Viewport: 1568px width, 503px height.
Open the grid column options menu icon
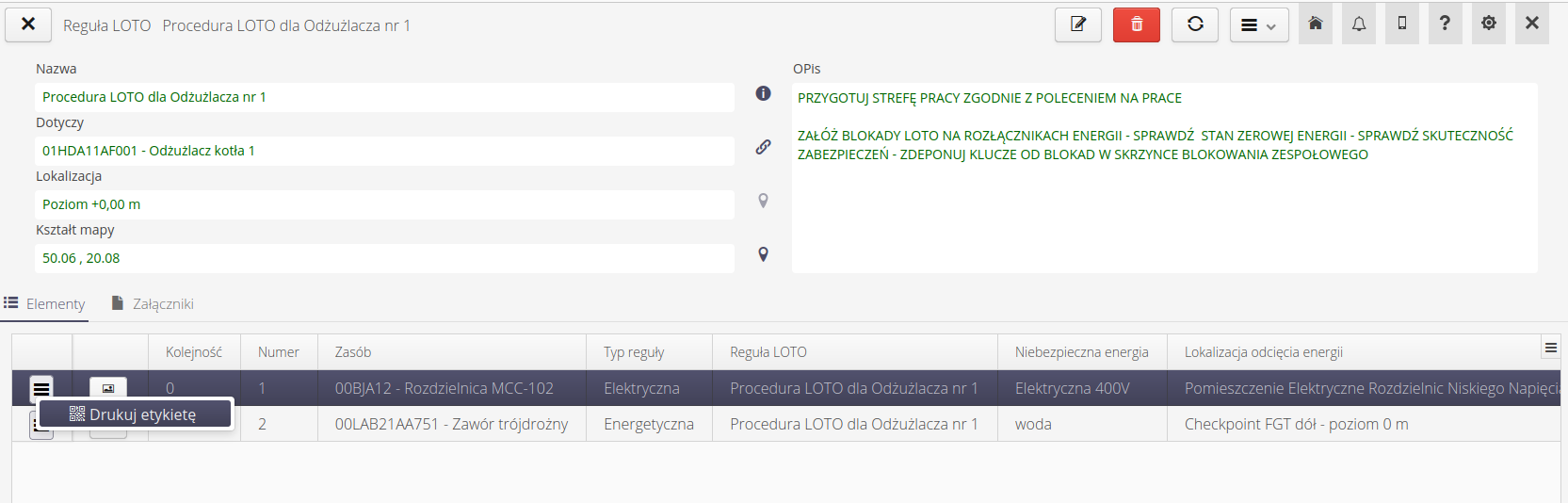click(1550, 349)
